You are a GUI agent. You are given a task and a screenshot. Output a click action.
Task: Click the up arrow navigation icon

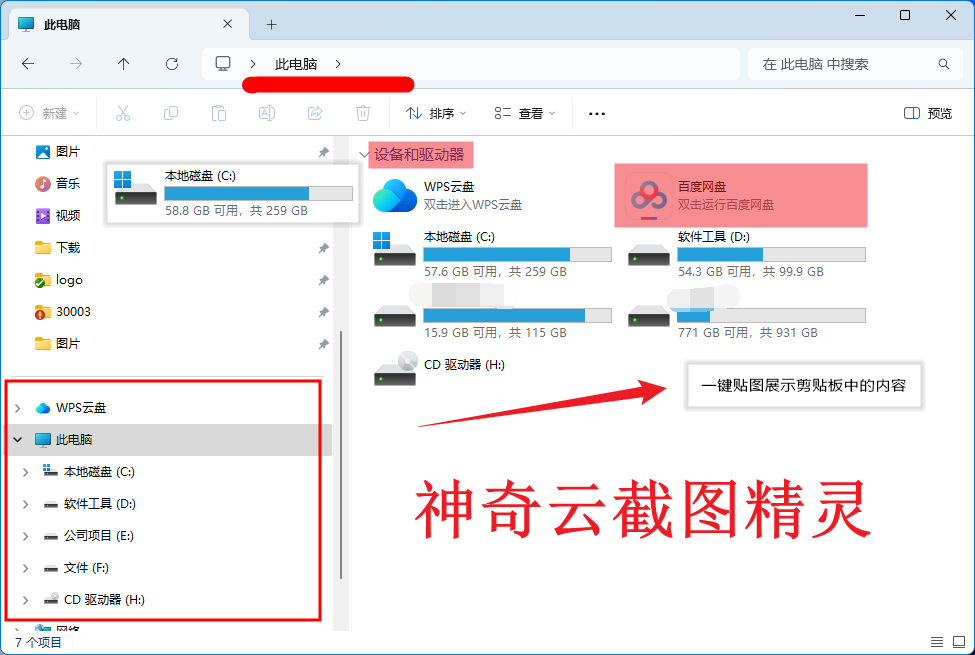click(x=123, y=64)
